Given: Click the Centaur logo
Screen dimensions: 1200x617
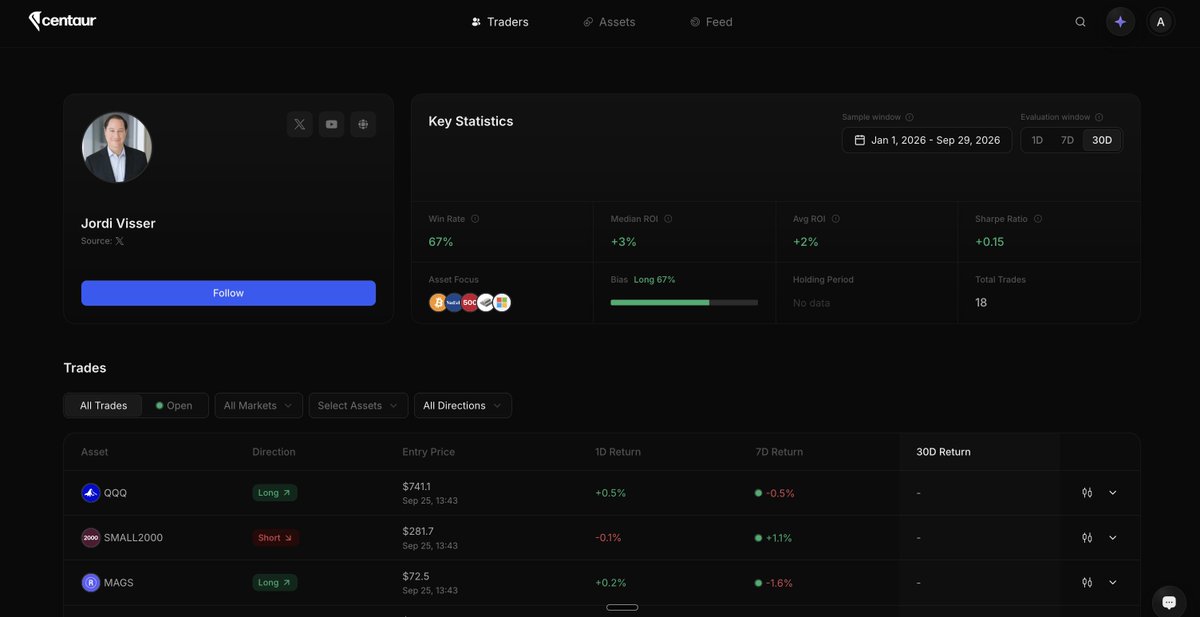Looking at the screenshot, I should pos(62,21).
